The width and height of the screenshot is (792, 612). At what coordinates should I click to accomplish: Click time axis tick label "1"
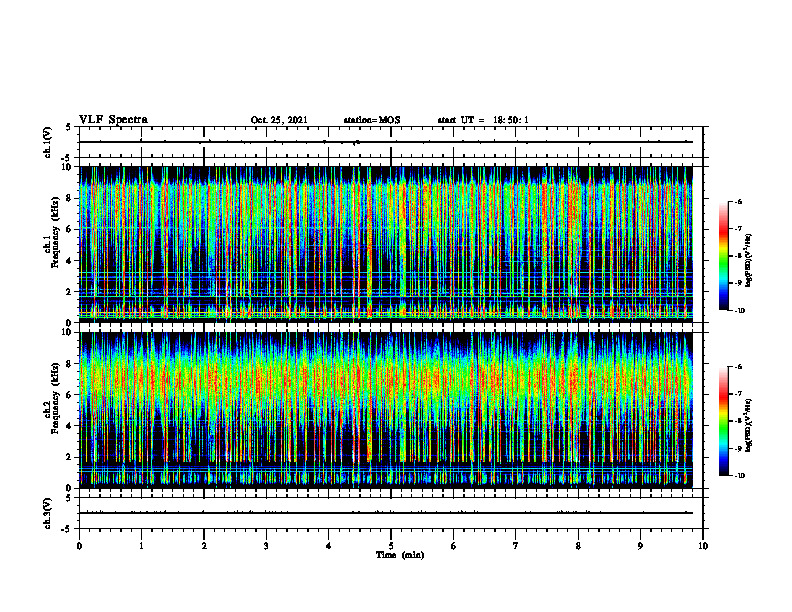coord(141,546)
